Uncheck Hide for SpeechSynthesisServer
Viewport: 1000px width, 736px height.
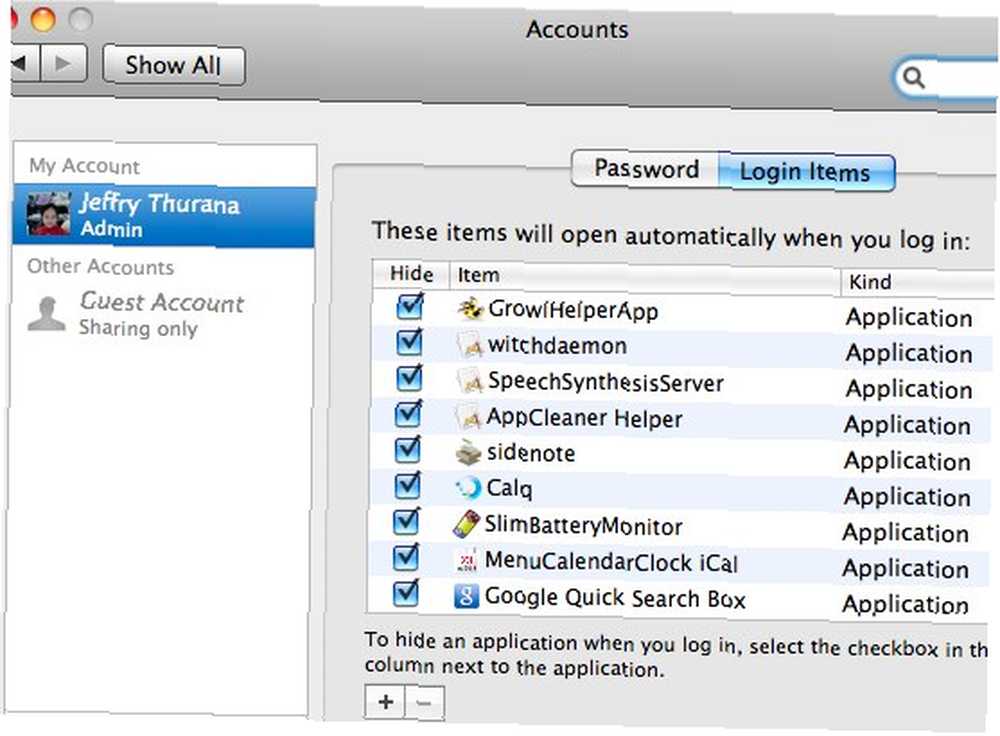[409, 378]
